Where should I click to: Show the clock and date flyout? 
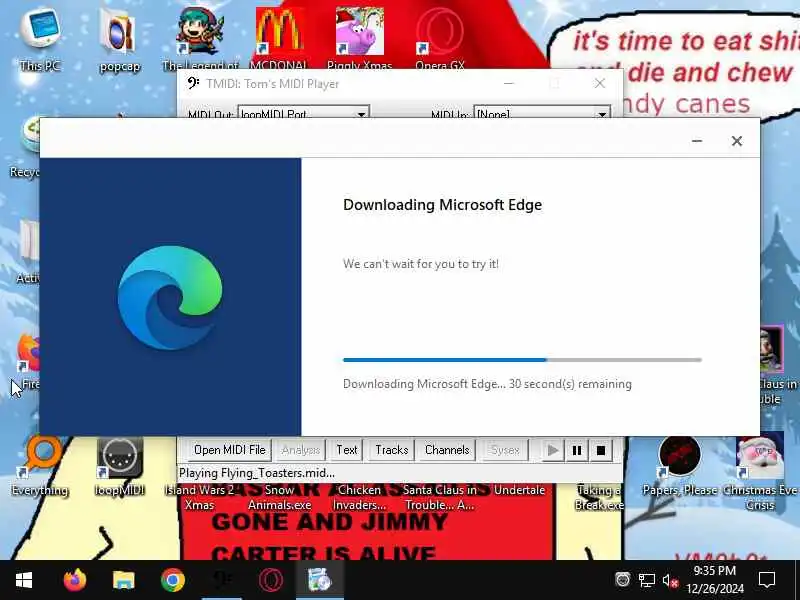715,580
